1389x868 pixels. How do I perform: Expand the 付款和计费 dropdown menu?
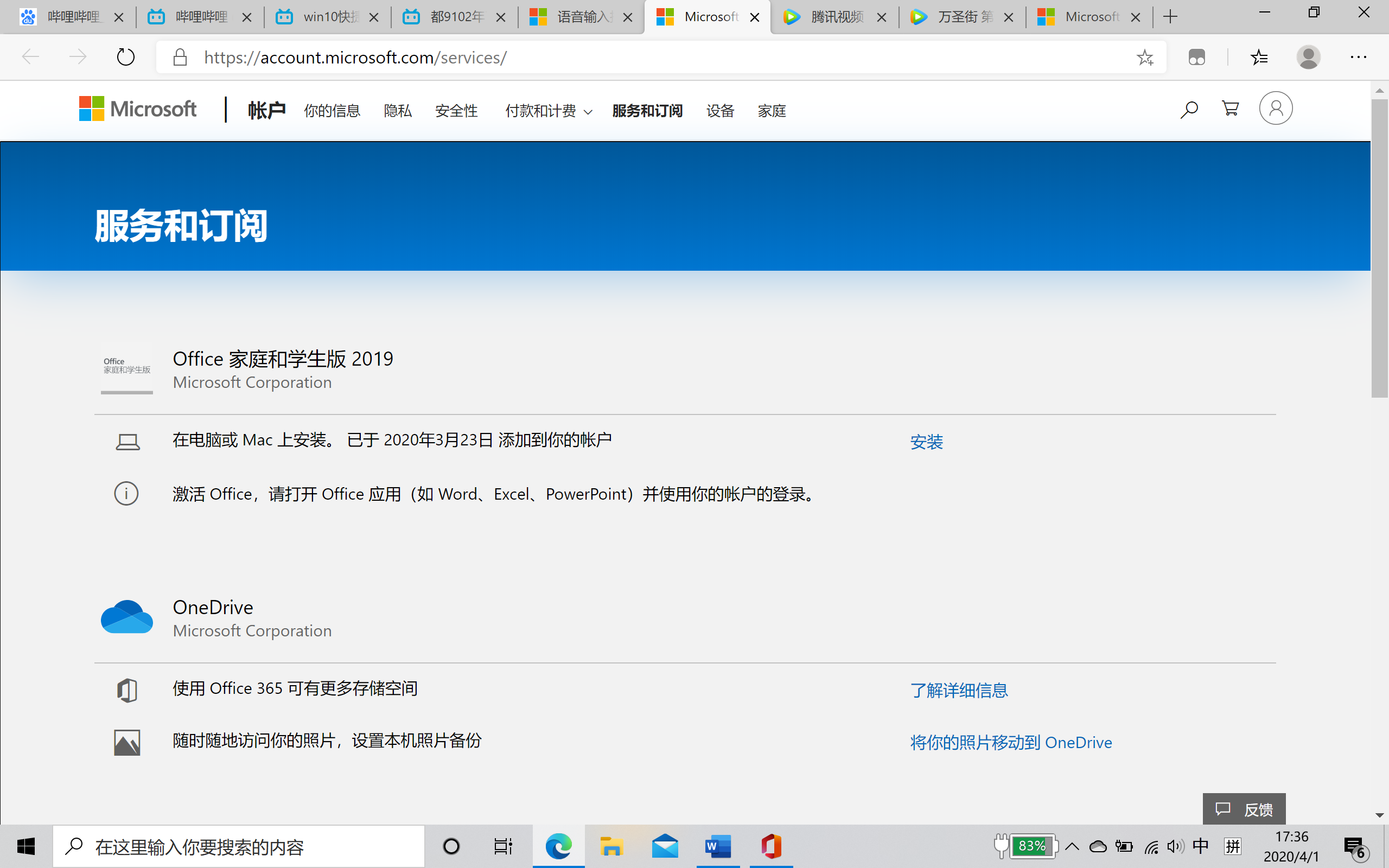click(x=548, y=111)
